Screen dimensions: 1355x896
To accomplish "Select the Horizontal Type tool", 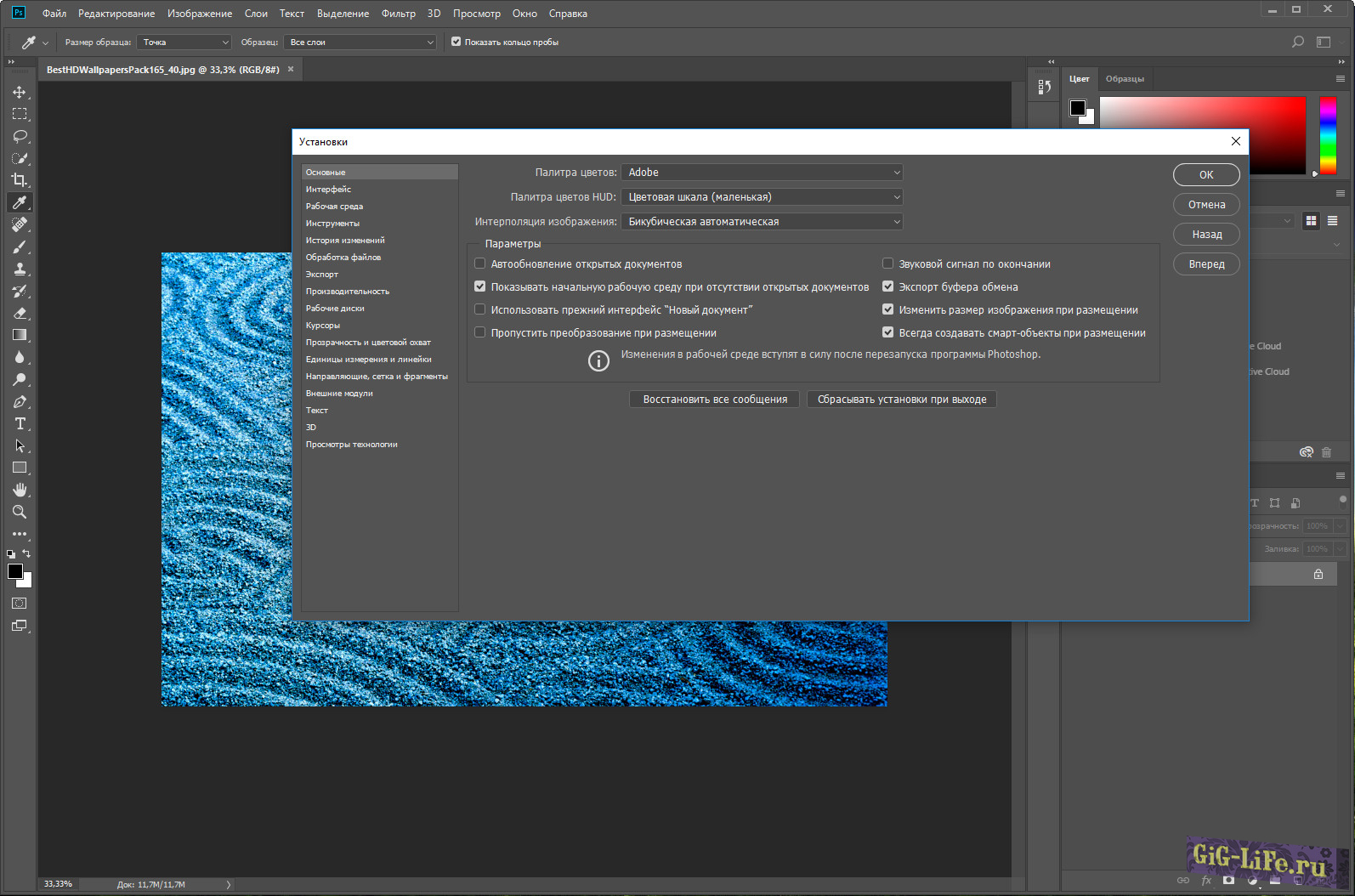I will tap(20, 423).
